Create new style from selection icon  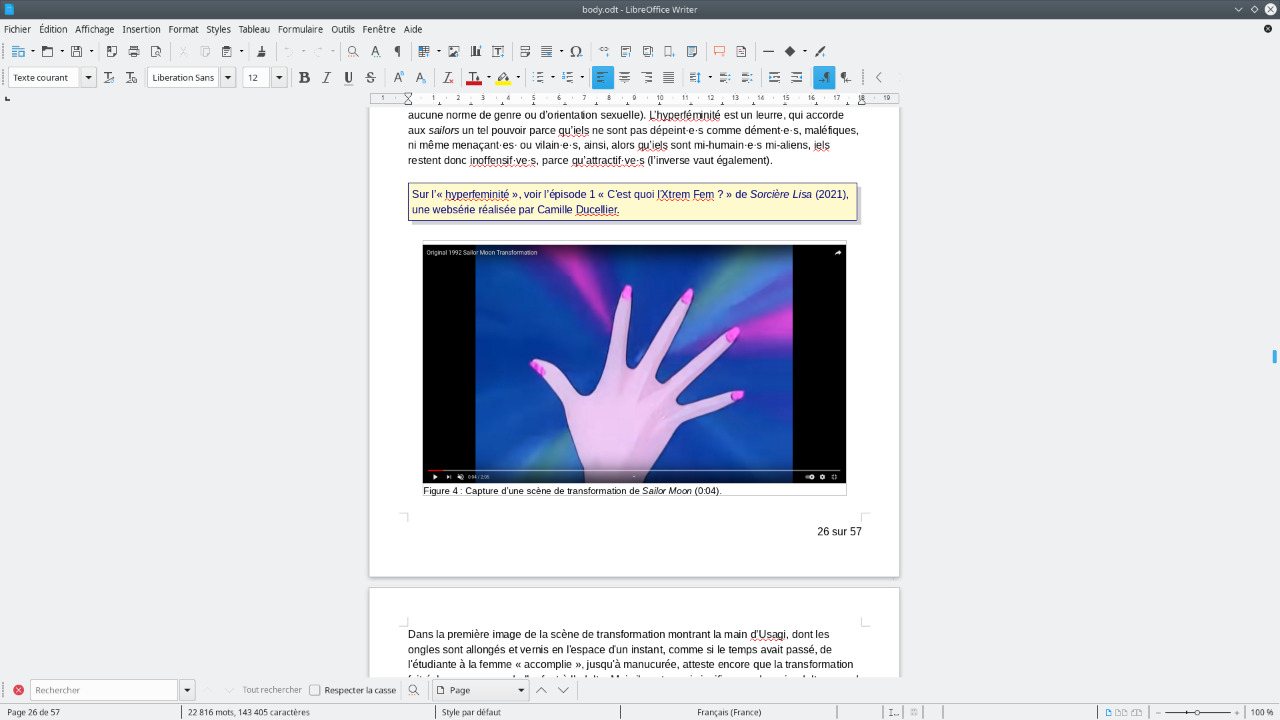pos(131,77)
